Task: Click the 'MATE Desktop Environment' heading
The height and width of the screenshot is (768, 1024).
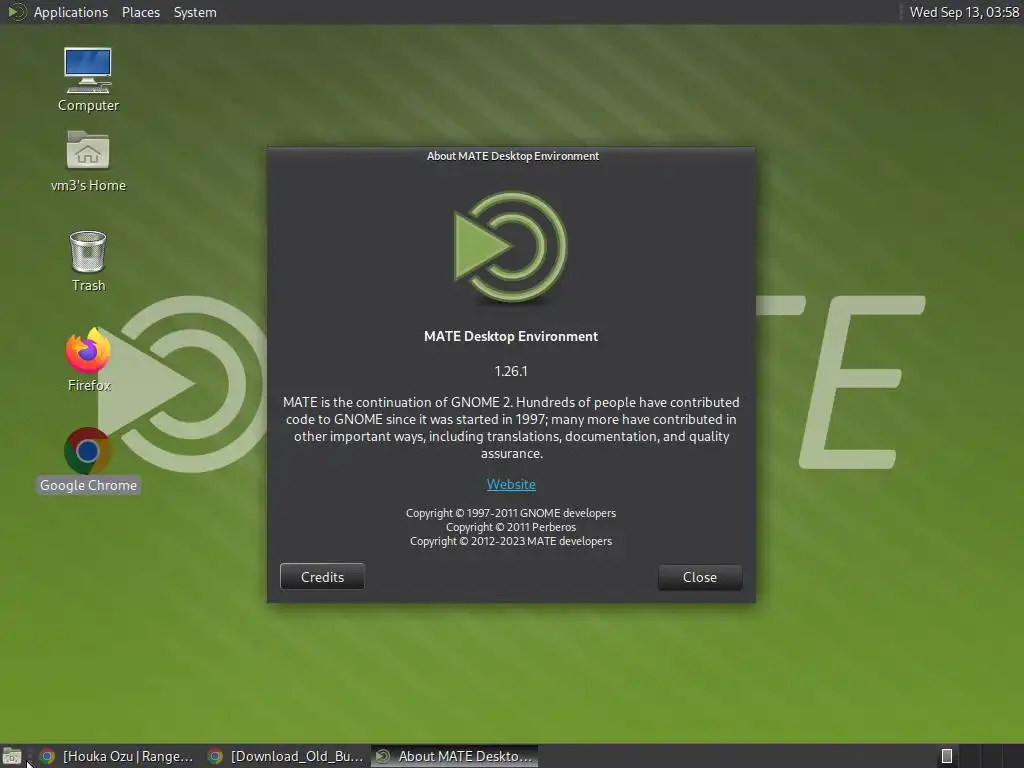Action: (511, 336)
